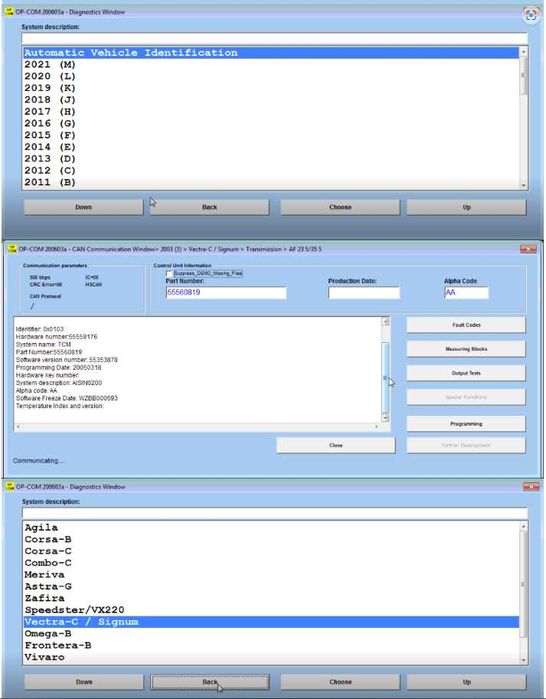Open the Fault Codes screen

click(466, 325)
